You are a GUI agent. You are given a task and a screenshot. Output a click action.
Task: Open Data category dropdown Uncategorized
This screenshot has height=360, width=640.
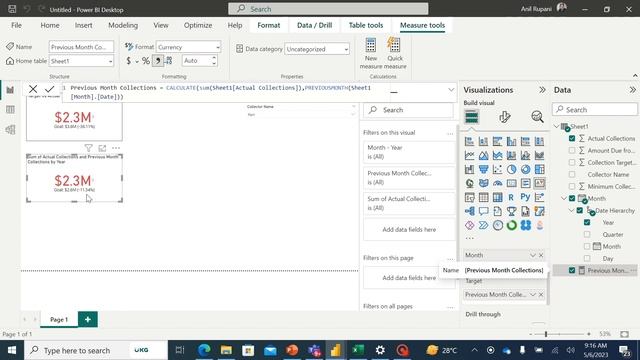pyautogui.click(x=317, y=49)
